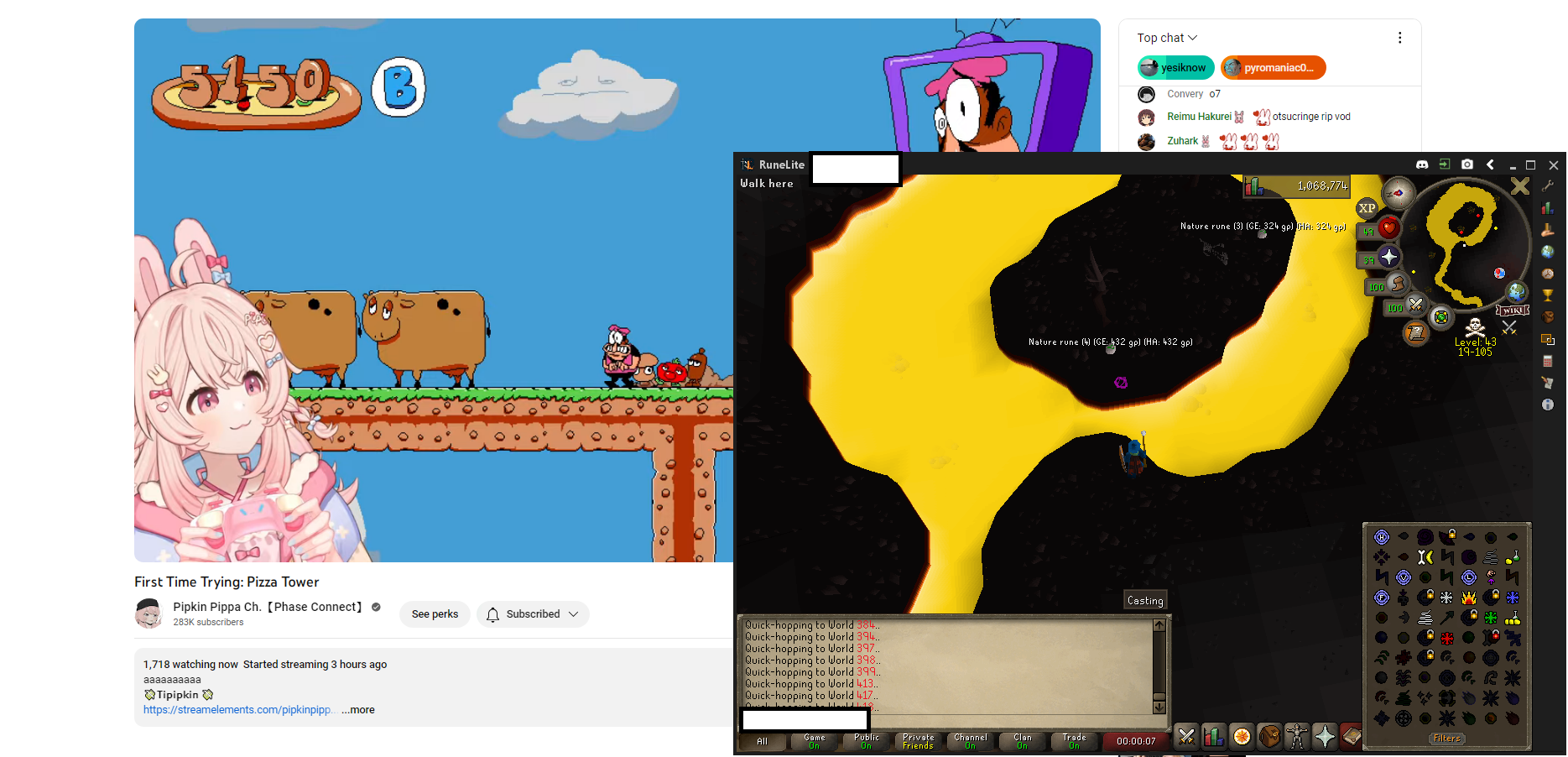Open the info panel sidebar icon
Viewport: 1568px width, 757px height.
coord(1548,405)
